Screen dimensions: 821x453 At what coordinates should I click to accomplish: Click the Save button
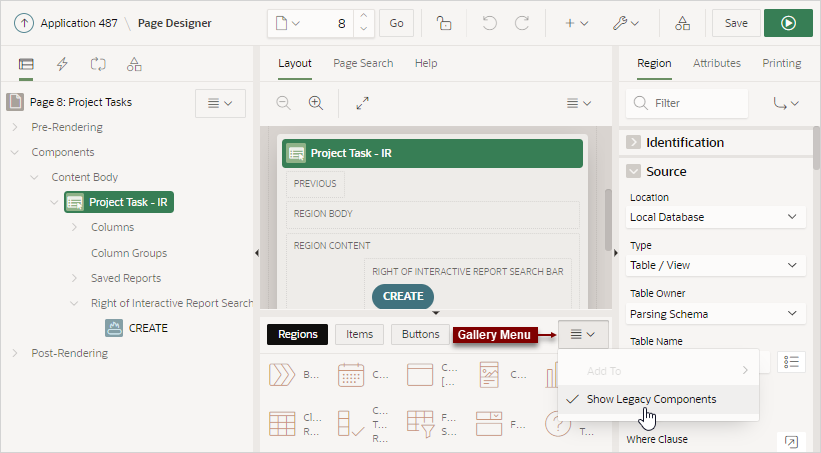[x=736, y=23]
